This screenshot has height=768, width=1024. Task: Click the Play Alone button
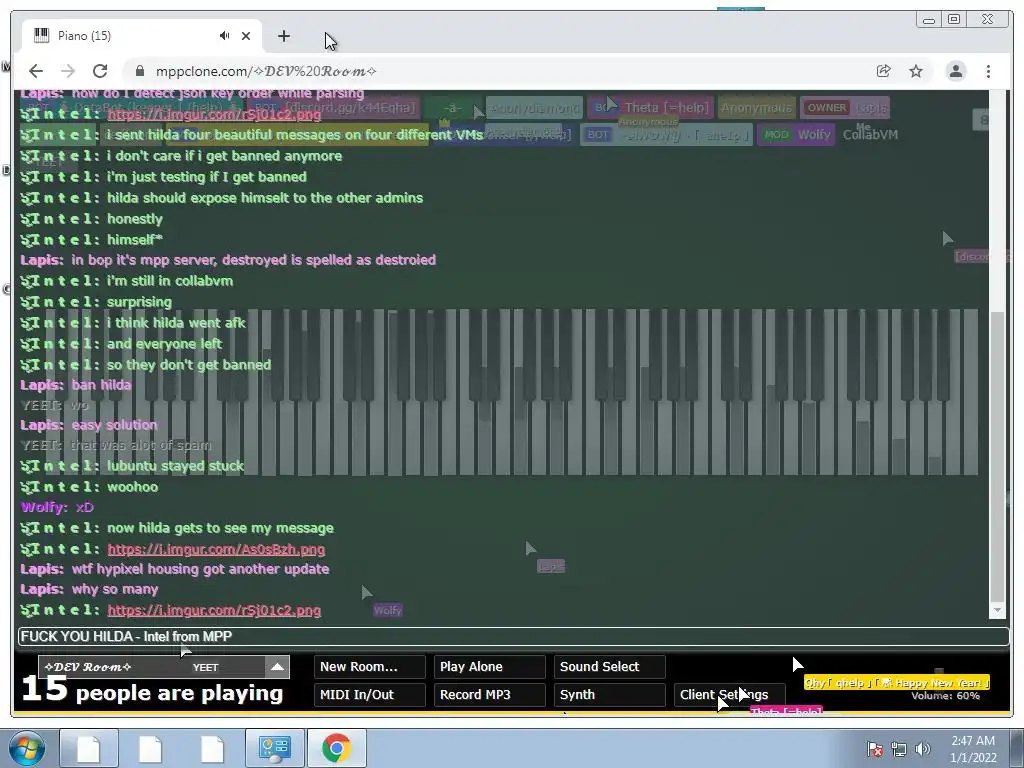[490, 667]
